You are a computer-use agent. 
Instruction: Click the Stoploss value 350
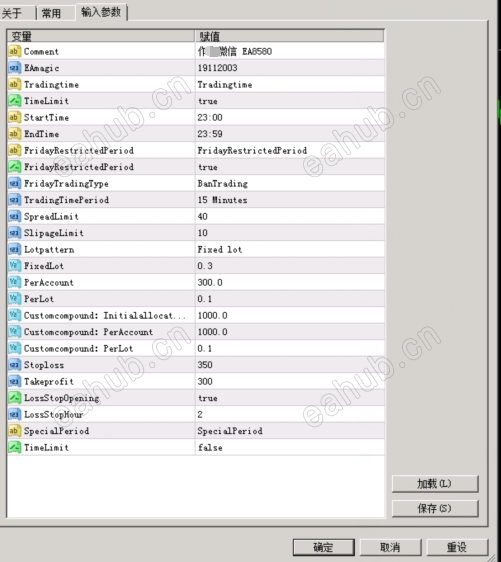click(x=205, y=365)
